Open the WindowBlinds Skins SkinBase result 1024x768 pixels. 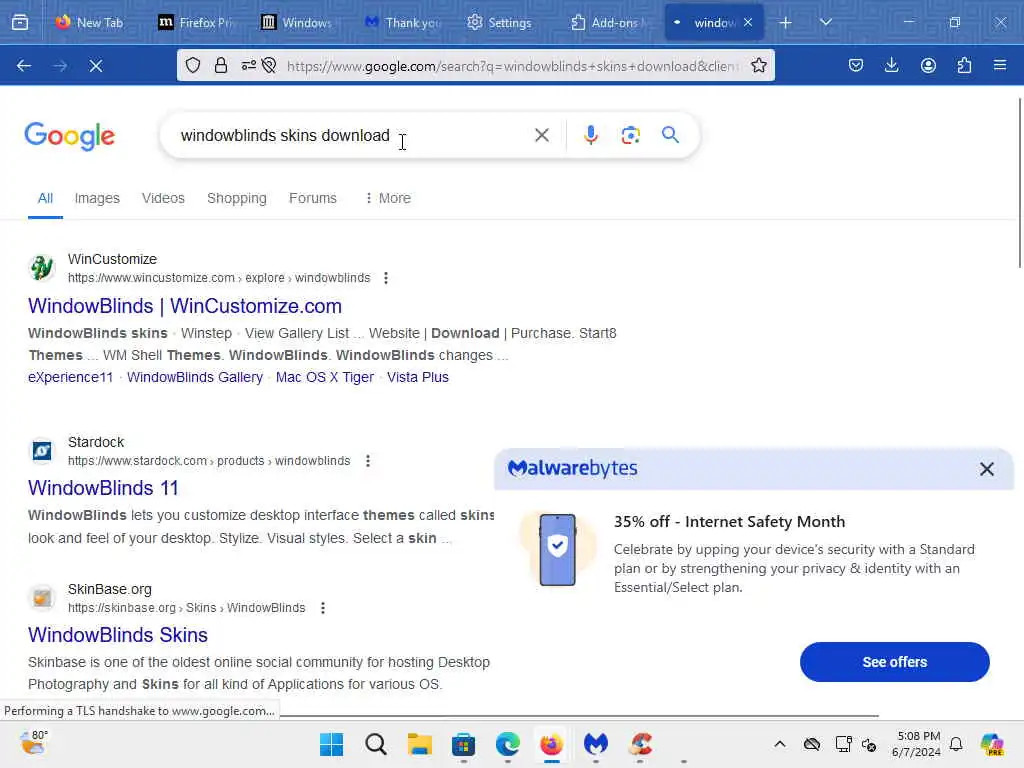click(x=118, y=635)
